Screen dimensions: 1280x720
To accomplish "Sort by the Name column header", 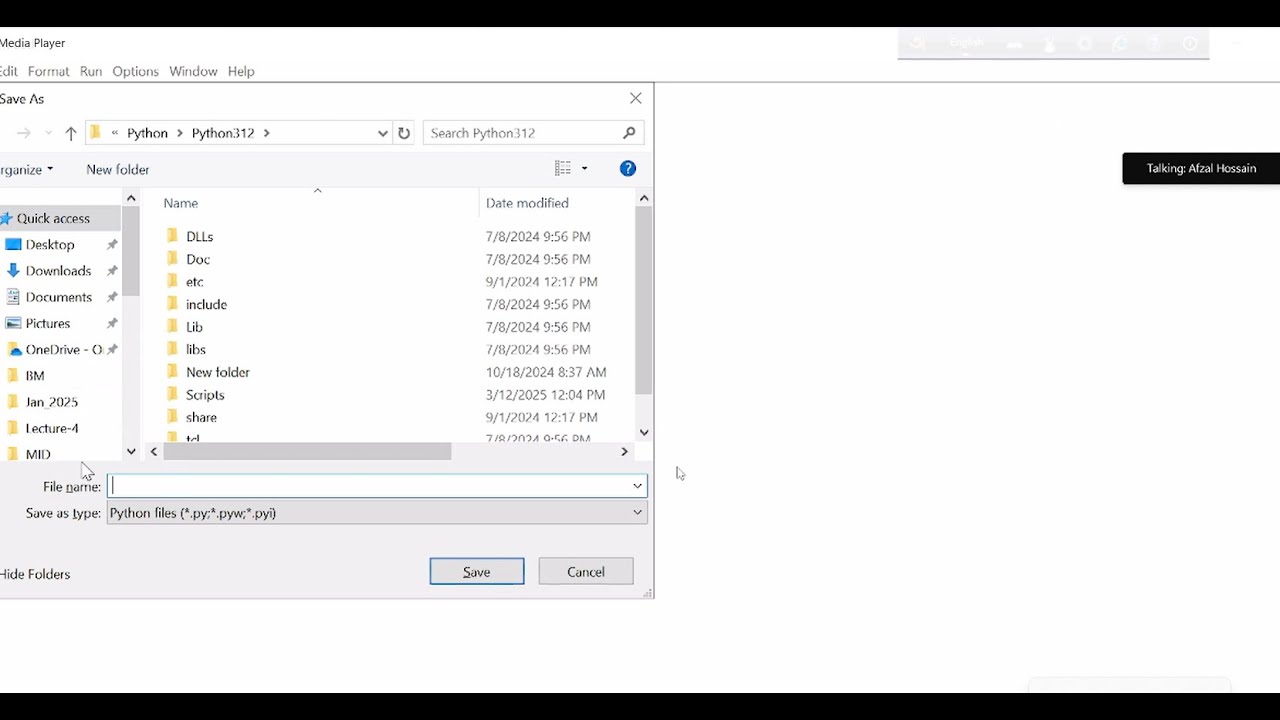I will coord(181,203).
